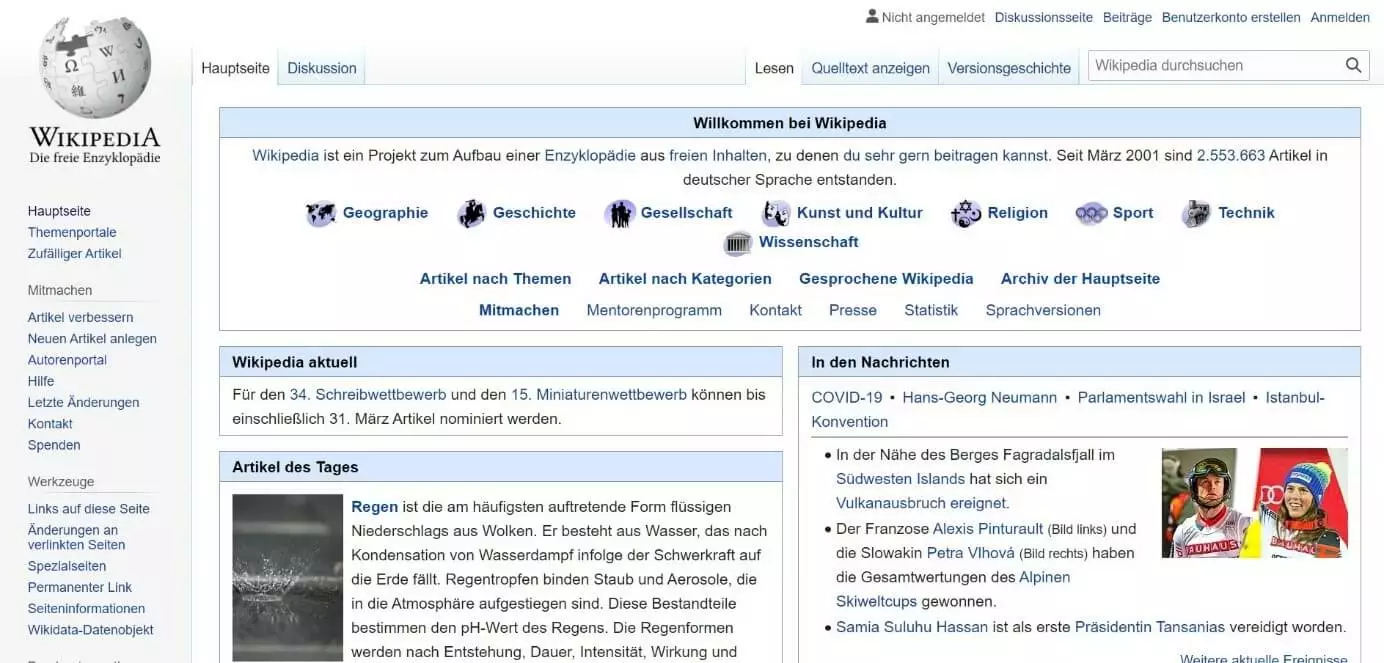Open the Wikidata-Datenobjekt link
The height and width of the screenshot is (663, 1384).
(91, 630)
